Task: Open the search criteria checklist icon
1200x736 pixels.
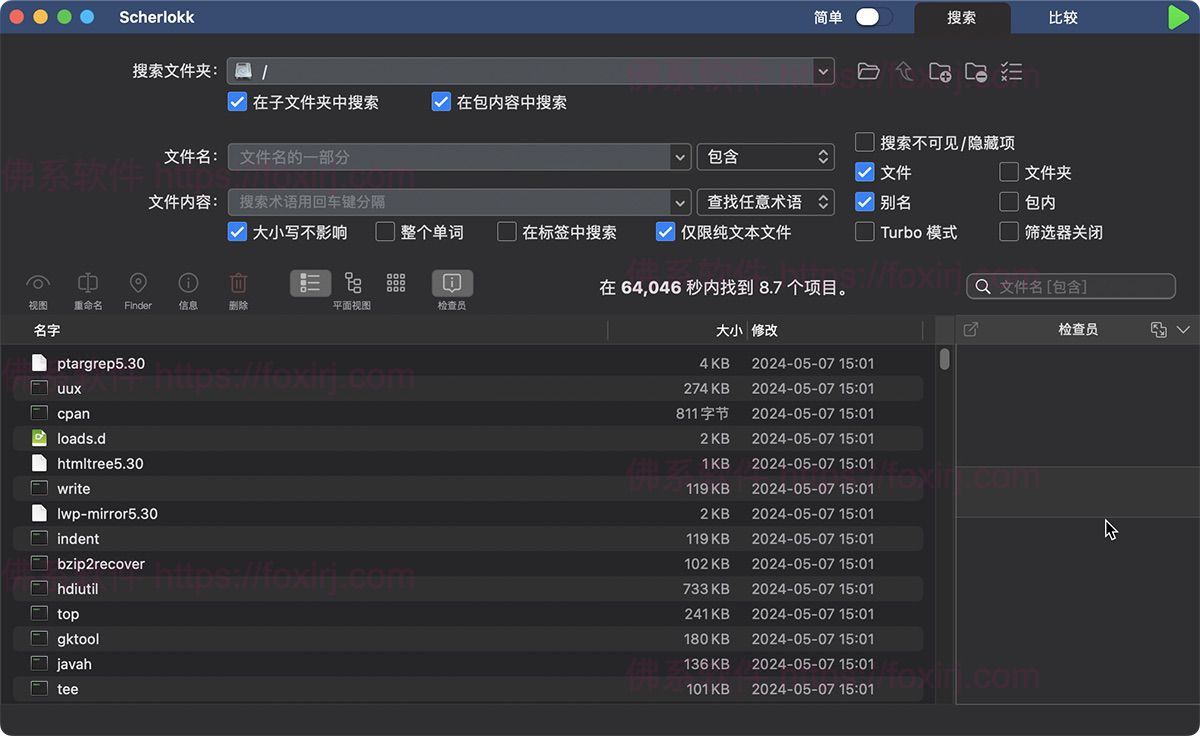Action: (x=1011, y=71)
